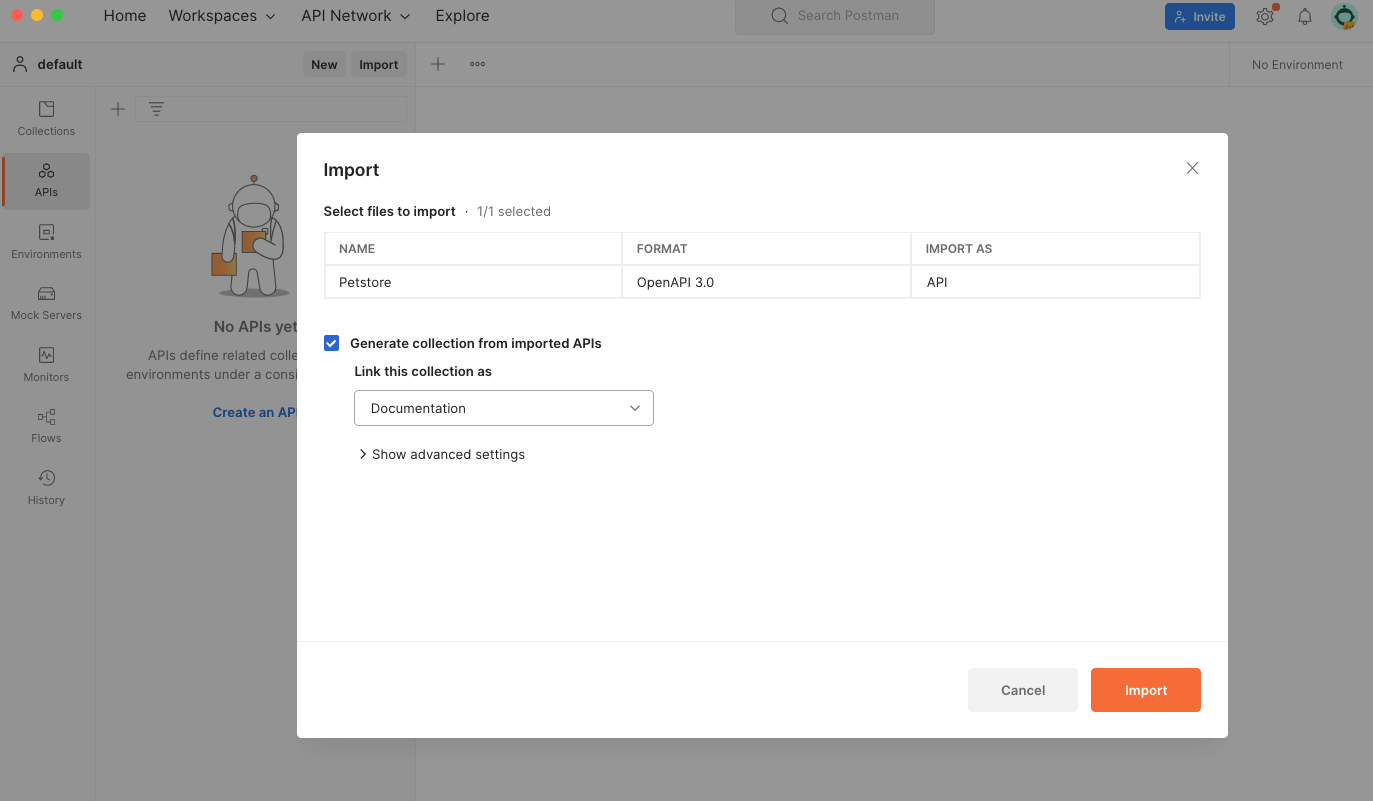1373x801 pixels.
Task: Select the APIs sidebar icon
Action: tap(45, 181)
